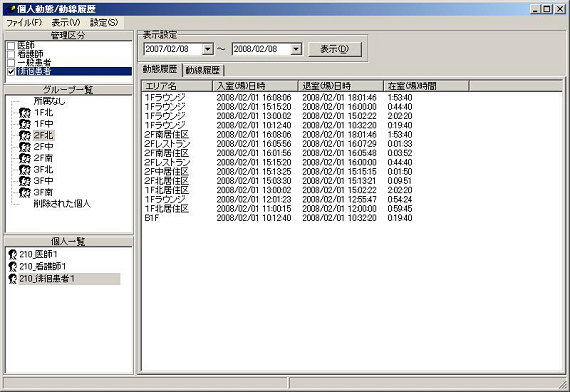570x392 pixels.
Task: Click the application icon in the title bar
Action: pos(10,9)
